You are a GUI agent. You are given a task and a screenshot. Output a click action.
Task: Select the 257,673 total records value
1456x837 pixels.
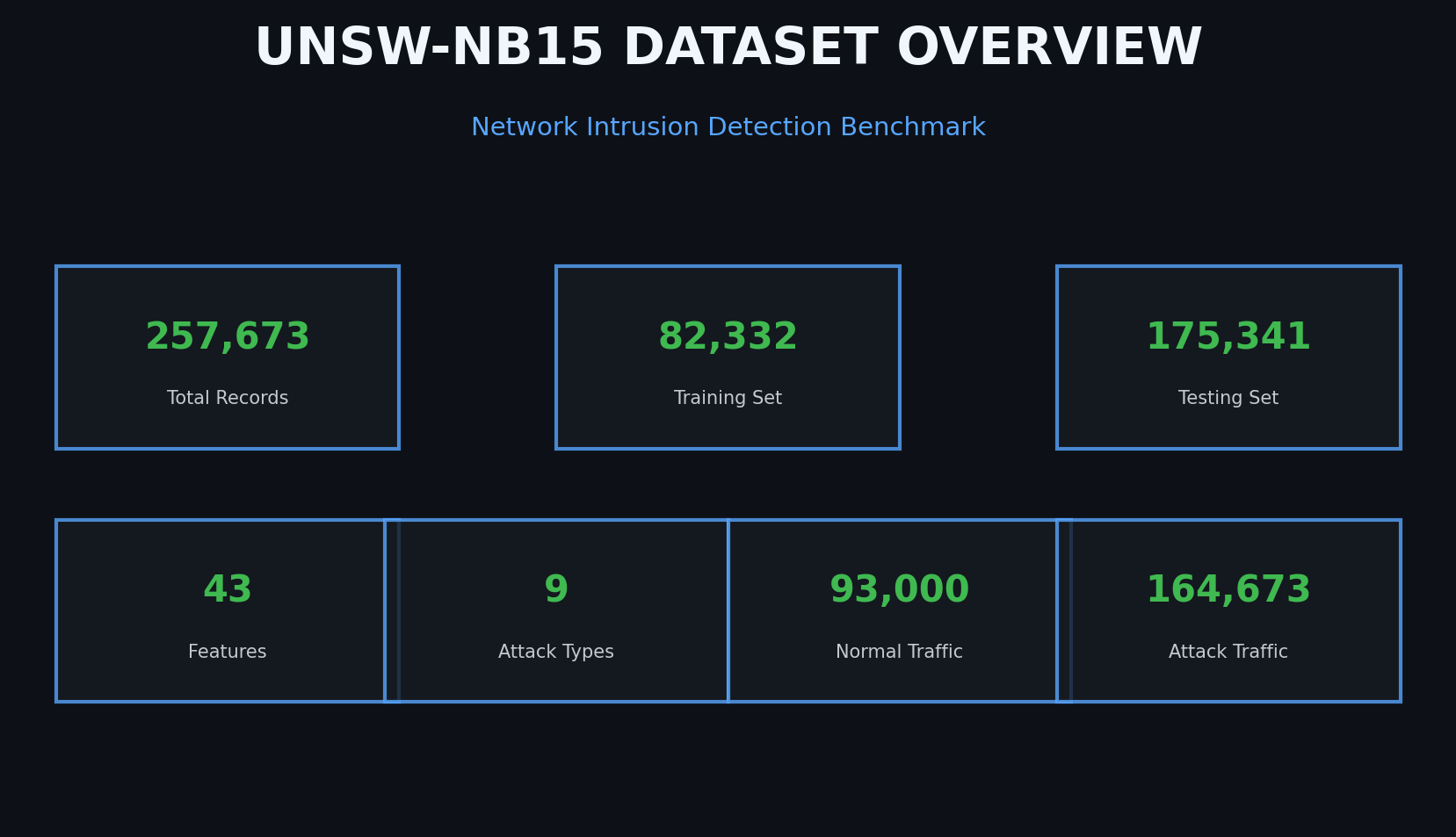[x=228, y=336]
